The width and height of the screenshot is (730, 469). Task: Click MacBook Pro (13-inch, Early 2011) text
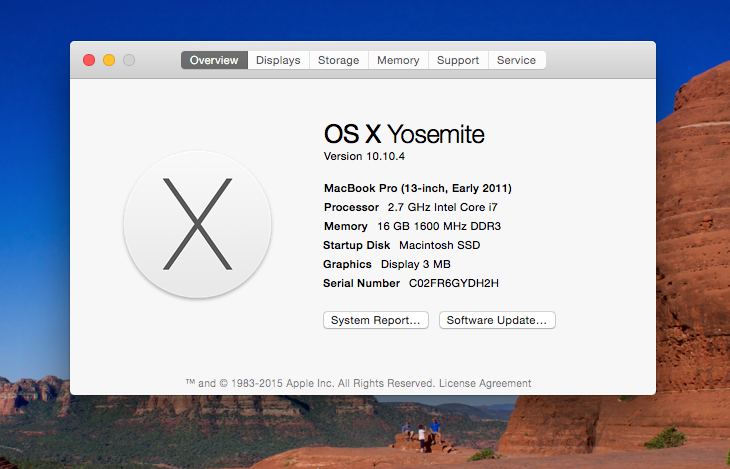[x=418, y=188]
